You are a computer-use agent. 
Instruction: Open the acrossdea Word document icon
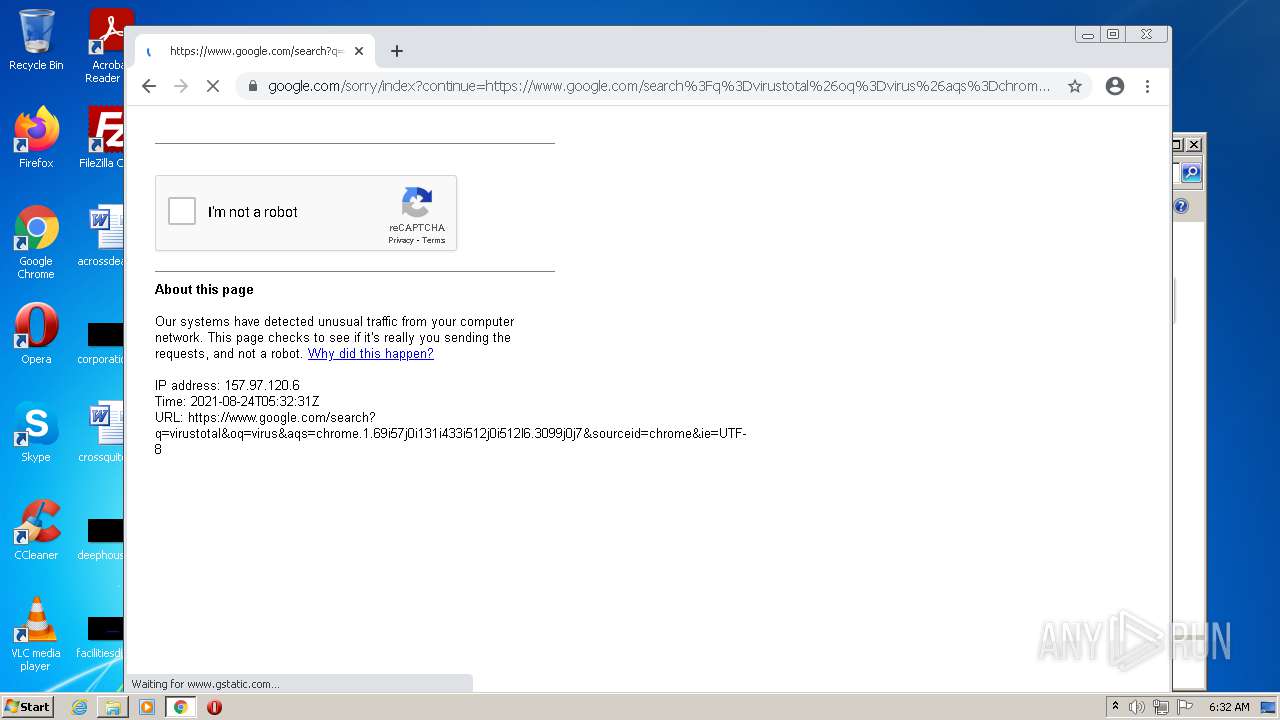click(104, 236)
